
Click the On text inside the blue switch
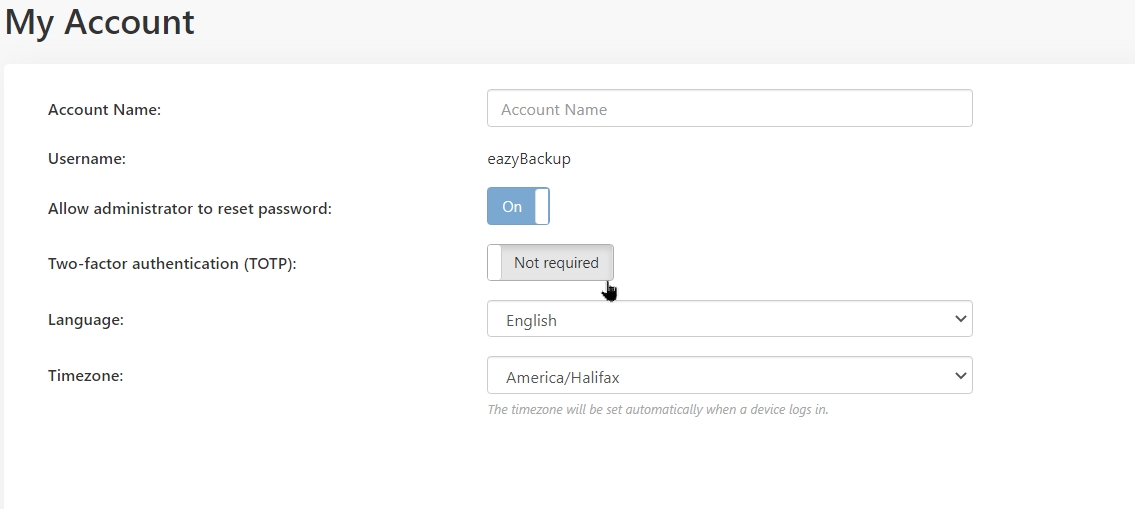coord(512,206)
